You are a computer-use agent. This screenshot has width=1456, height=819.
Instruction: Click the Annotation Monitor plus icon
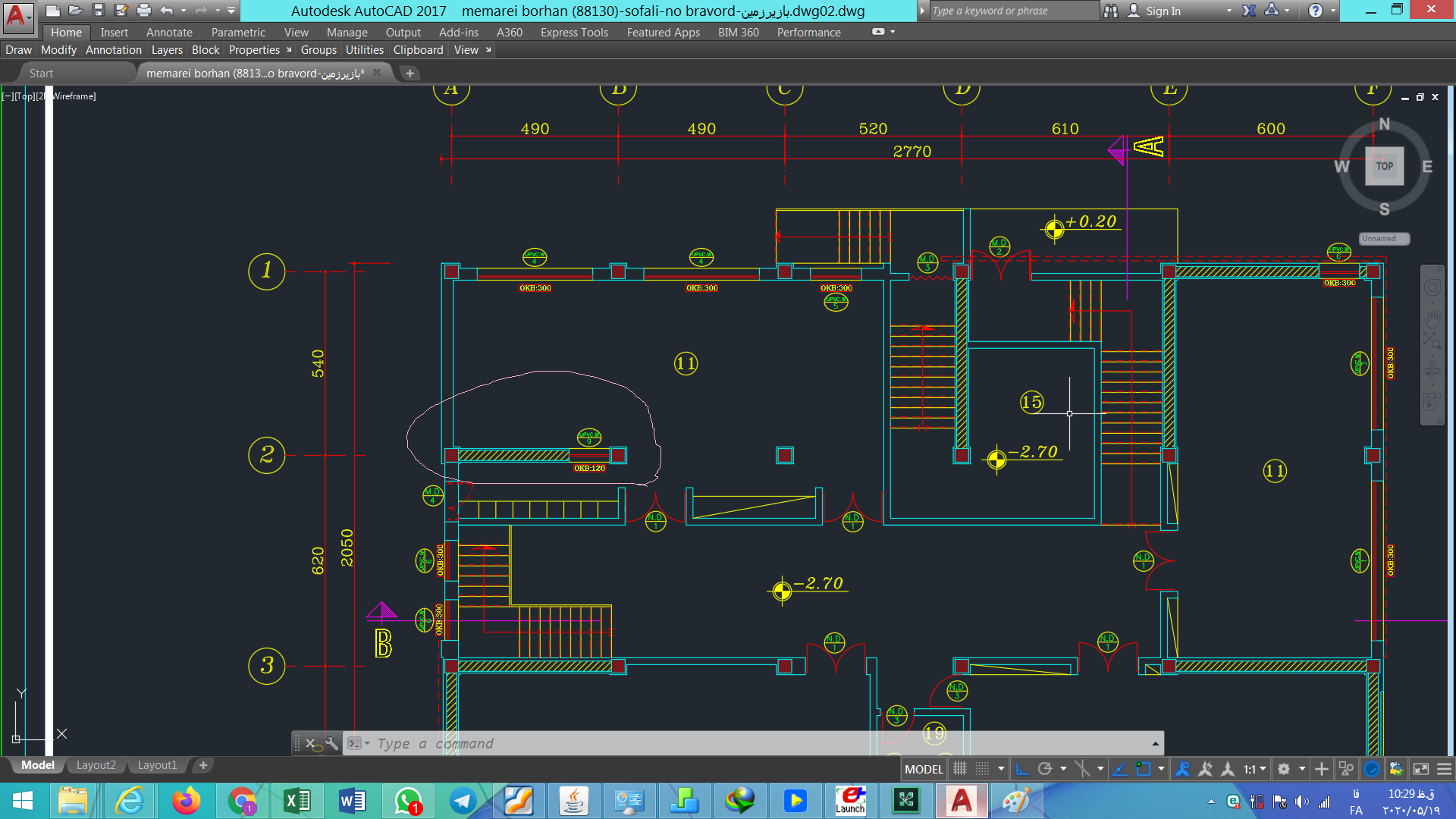click(x=1322, y=769)
